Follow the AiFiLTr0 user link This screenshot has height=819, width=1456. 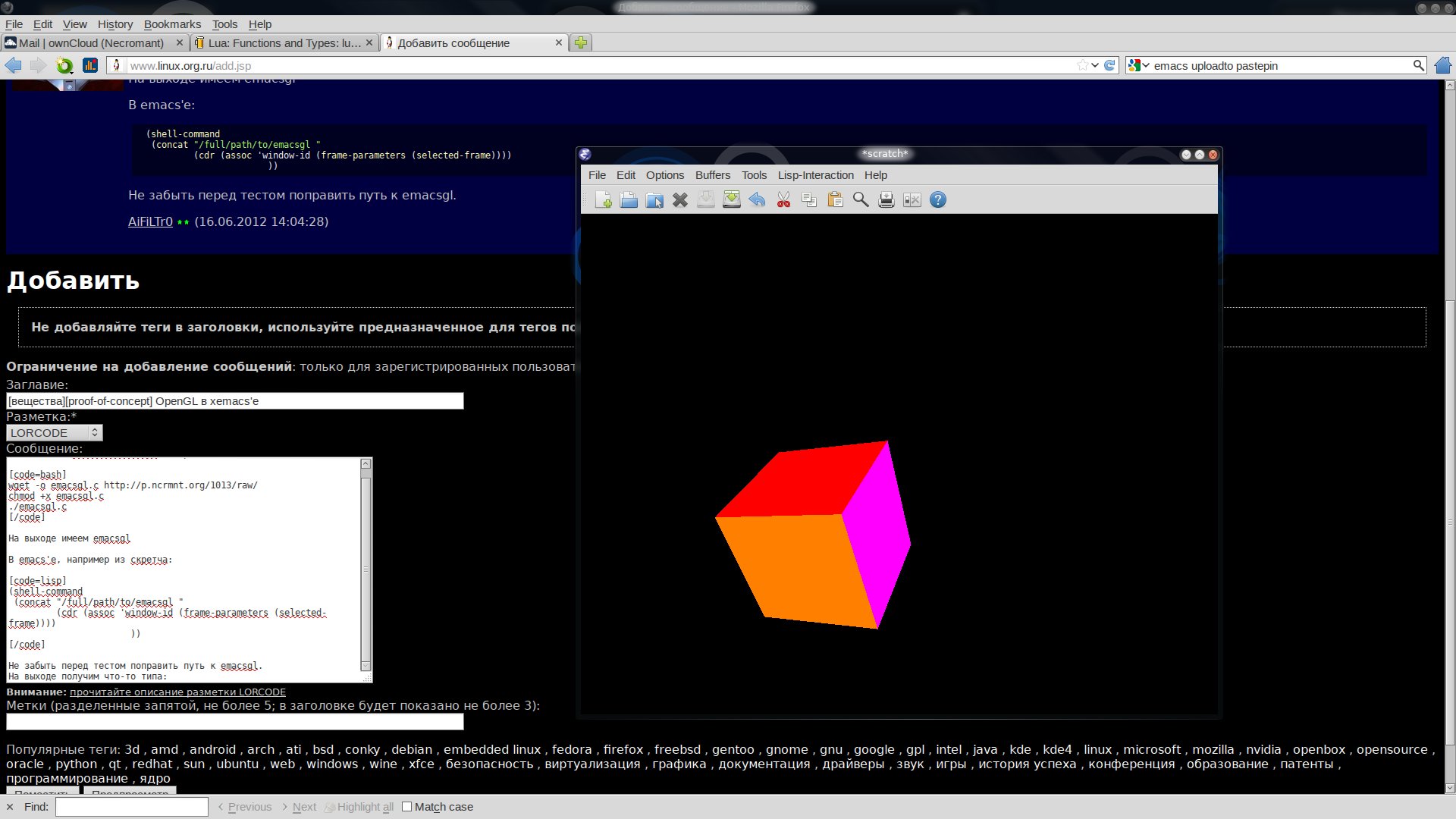[149, 221]
